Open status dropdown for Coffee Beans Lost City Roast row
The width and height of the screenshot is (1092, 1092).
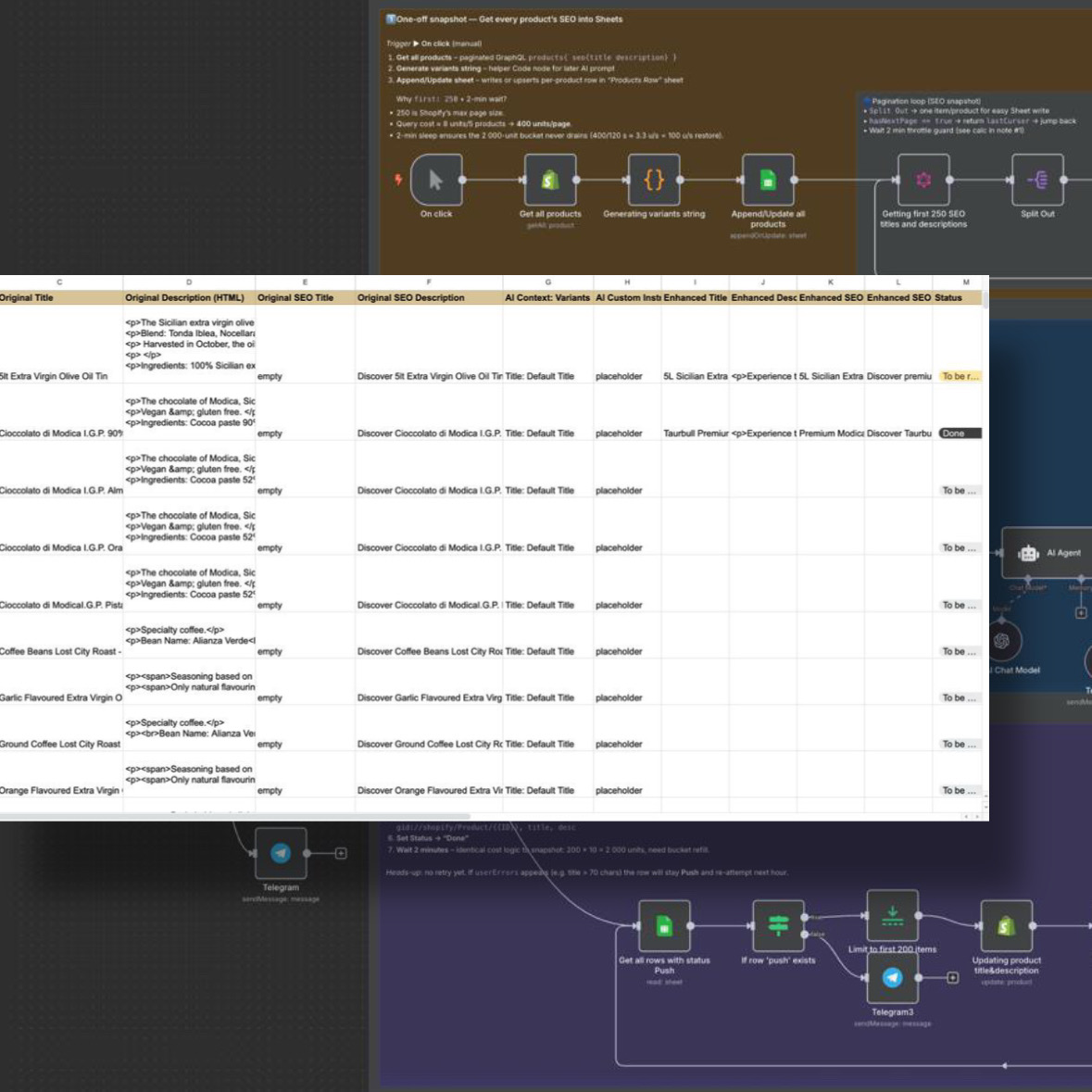960,651
